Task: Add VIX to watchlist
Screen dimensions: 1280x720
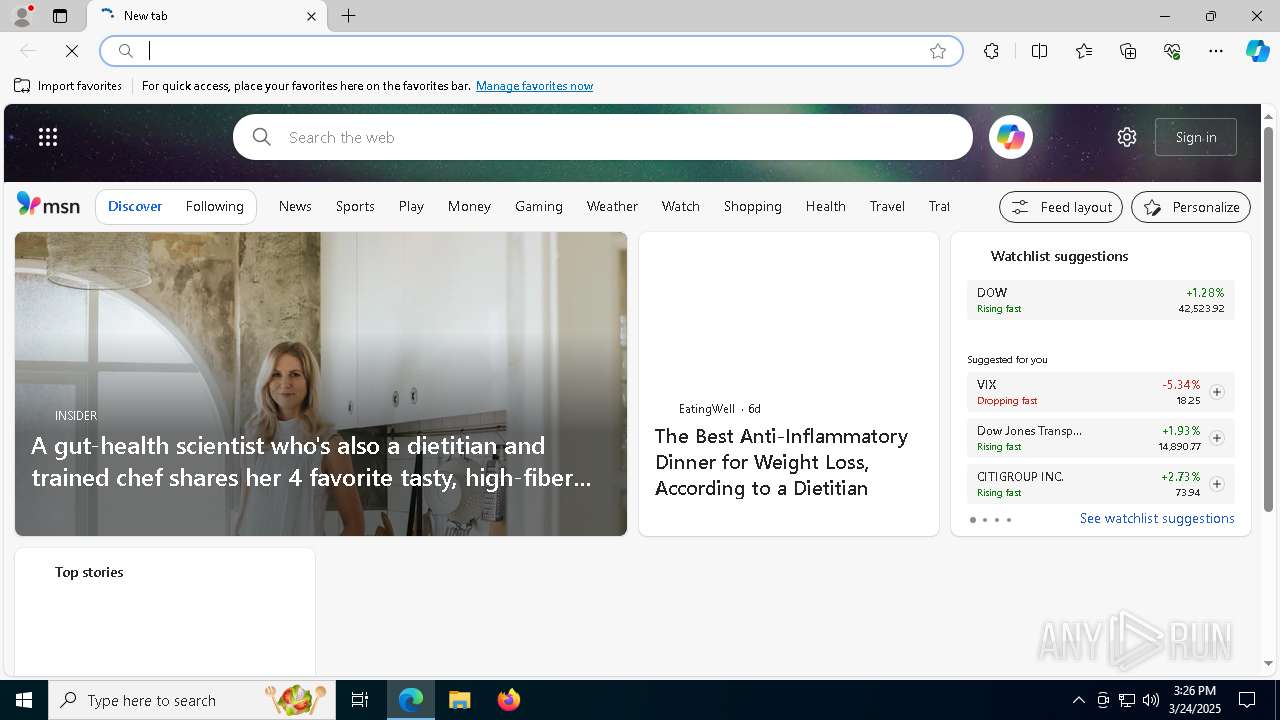Action: (x=1216, y=392)
